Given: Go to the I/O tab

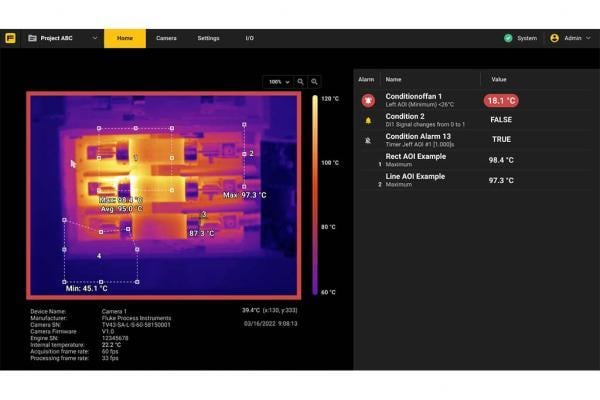Looking at the screenshot, I should (249, 38).
